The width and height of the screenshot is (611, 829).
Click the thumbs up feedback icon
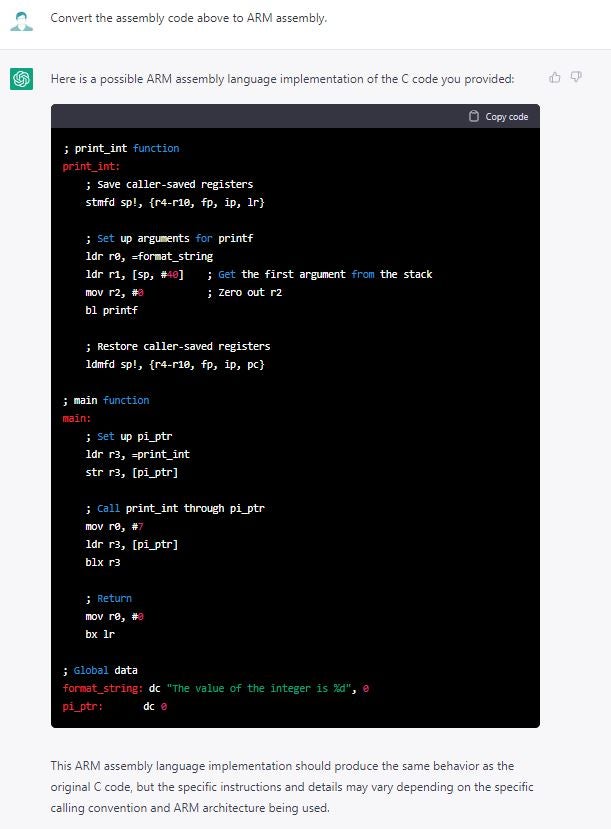[x=555, y=77]
